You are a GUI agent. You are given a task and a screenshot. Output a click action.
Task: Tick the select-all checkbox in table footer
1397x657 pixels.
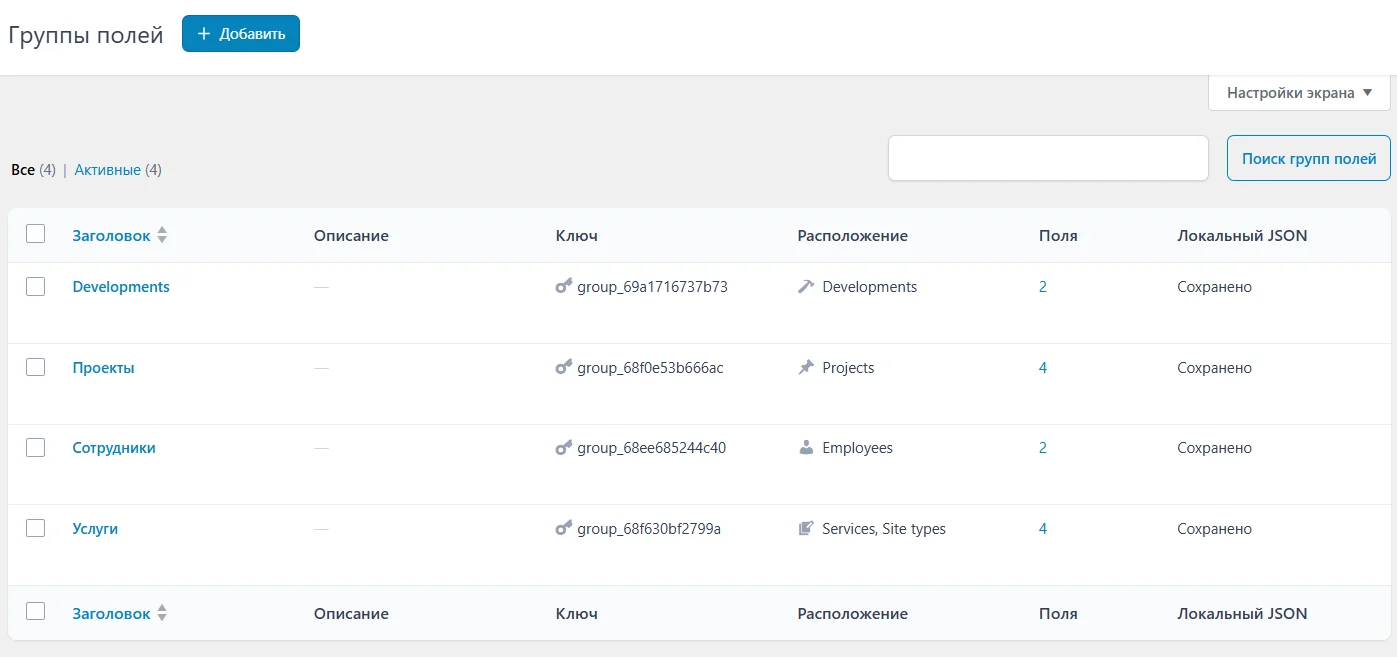36,612
